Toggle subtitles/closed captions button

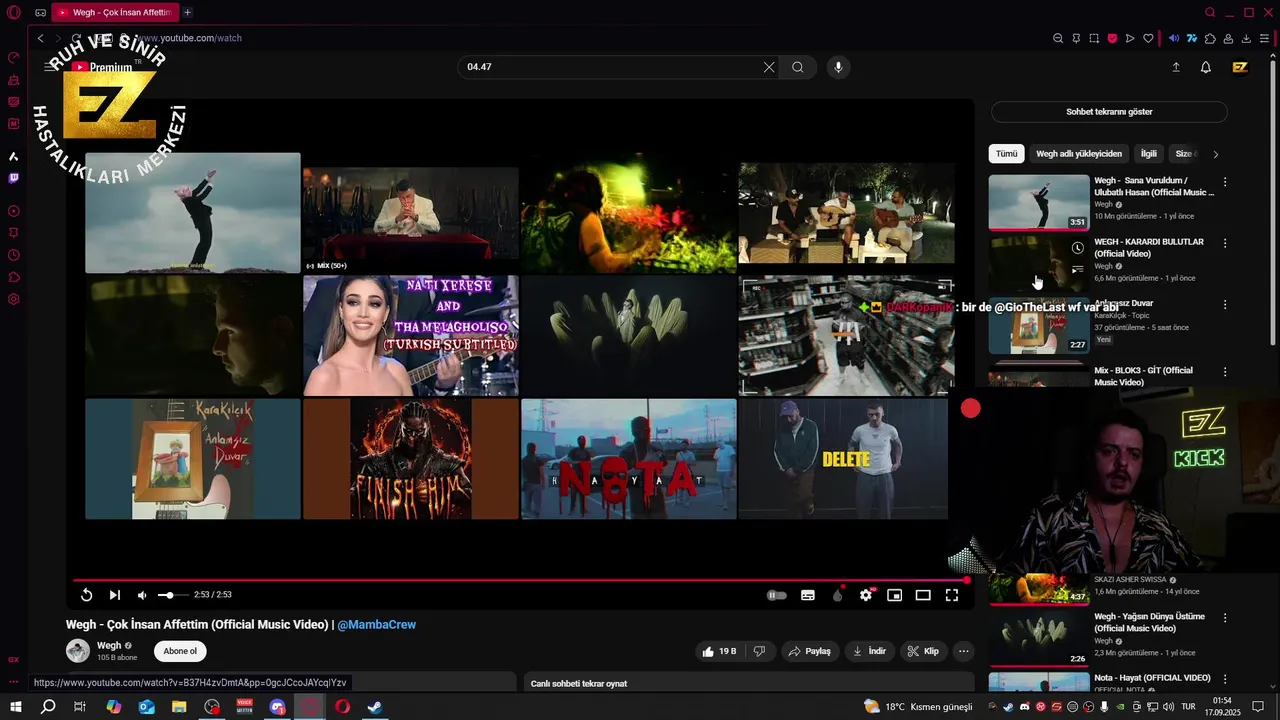(808, 595)
